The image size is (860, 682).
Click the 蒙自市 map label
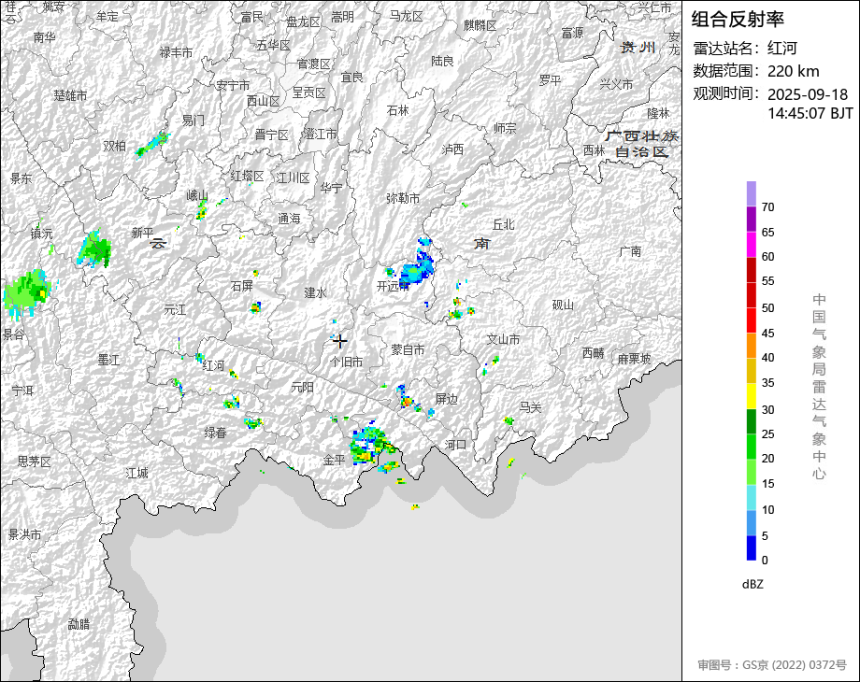408,350
